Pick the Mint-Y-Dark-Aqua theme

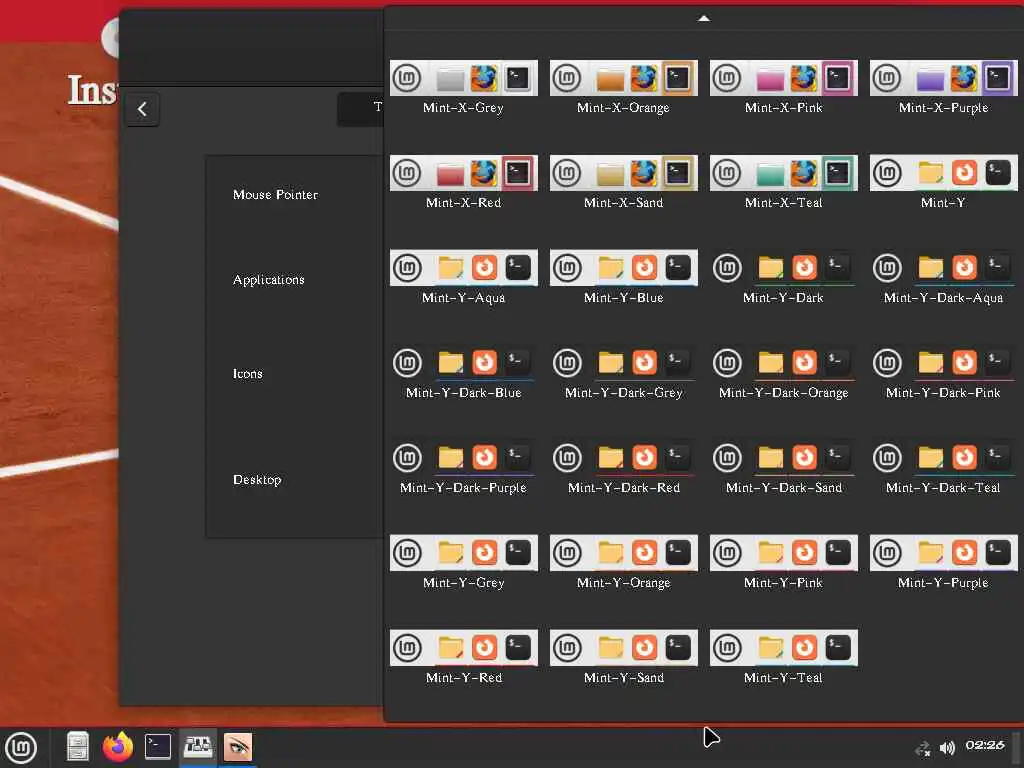coord(944,268)
